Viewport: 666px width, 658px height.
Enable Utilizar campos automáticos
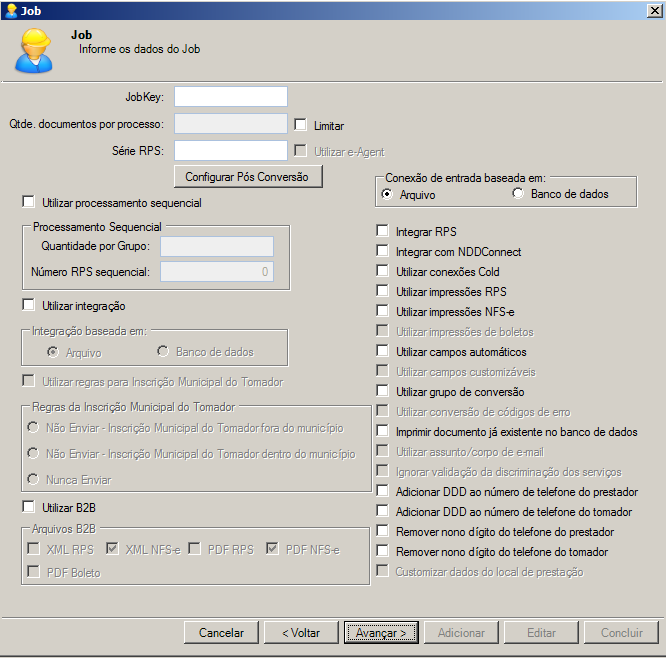(382, 351)
